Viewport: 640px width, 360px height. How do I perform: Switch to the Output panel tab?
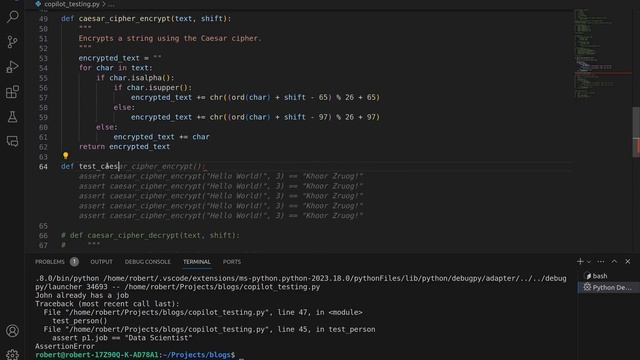click(x=101, y=262)
